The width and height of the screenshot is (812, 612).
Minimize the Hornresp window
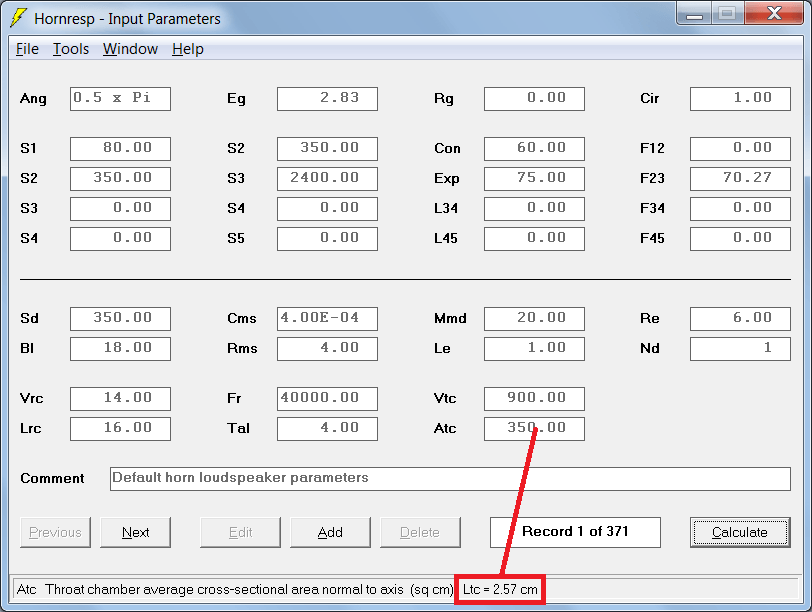[694, 14]
